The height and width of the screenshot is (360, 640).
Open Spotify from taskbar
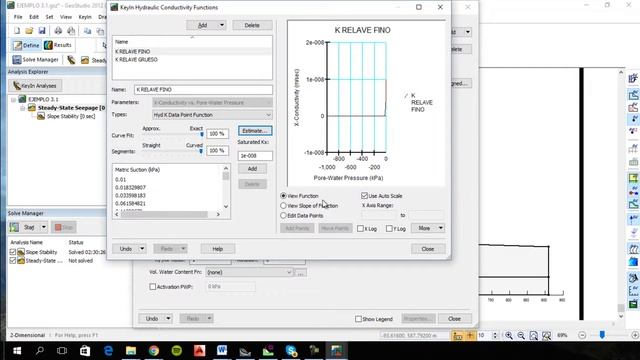(x=176, y=351)
